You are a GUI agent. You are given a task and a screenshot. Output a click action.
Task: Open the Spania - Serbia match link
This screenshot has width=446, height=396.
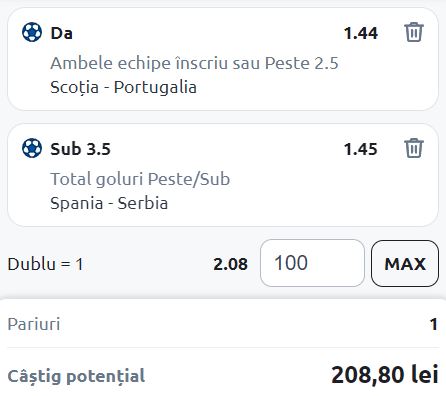click(109, 203)
